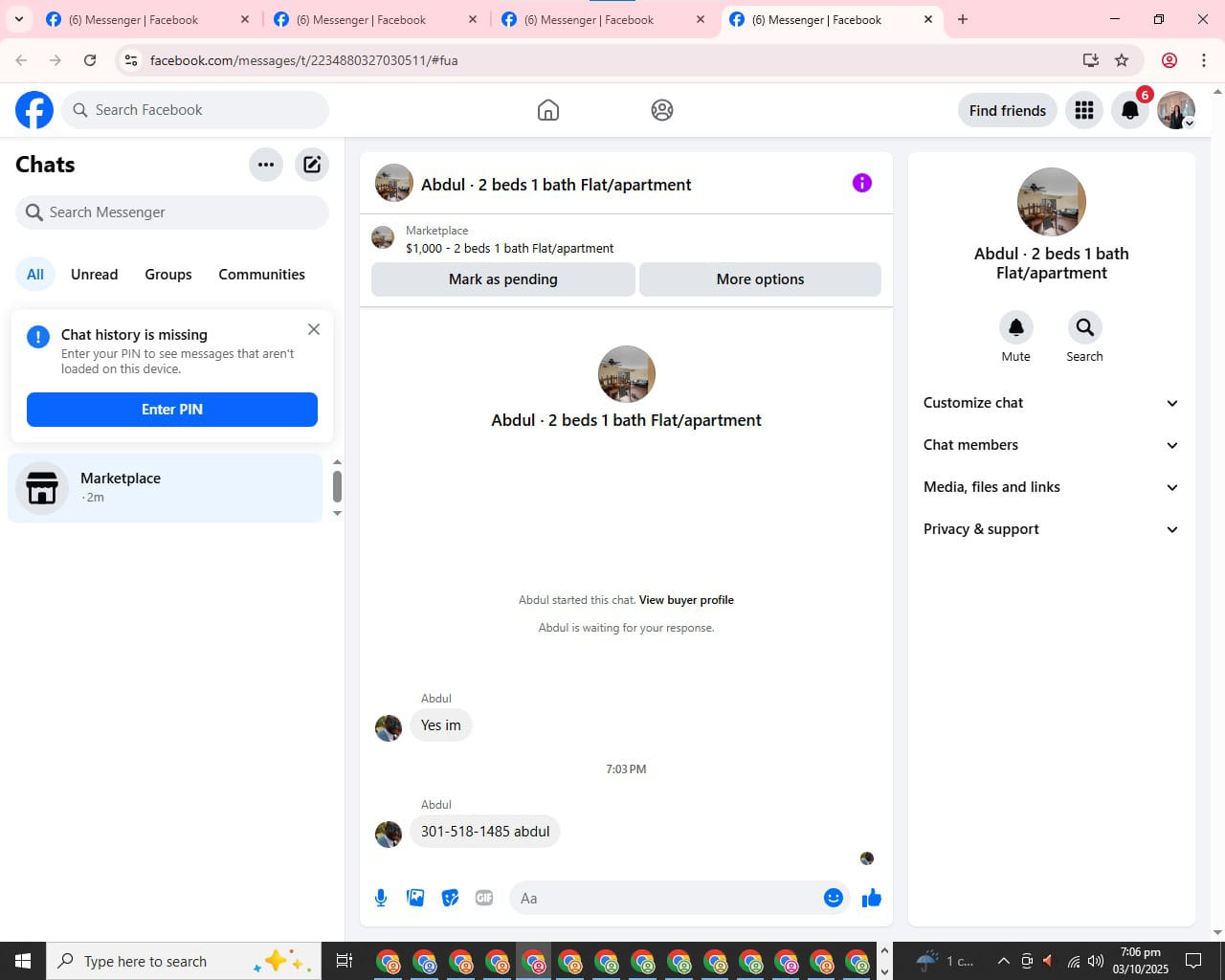The image size is (1225, 980).
Task: Open the volume control in system tray
Action: 1096,961
